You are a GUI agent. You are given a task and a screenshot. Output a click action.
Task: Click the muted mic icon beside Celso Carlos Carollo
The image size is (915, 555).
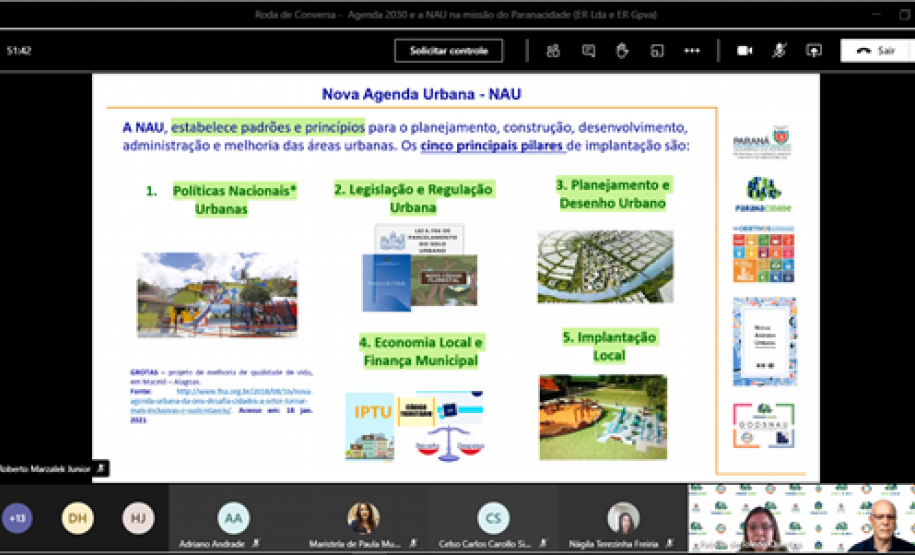543,544
